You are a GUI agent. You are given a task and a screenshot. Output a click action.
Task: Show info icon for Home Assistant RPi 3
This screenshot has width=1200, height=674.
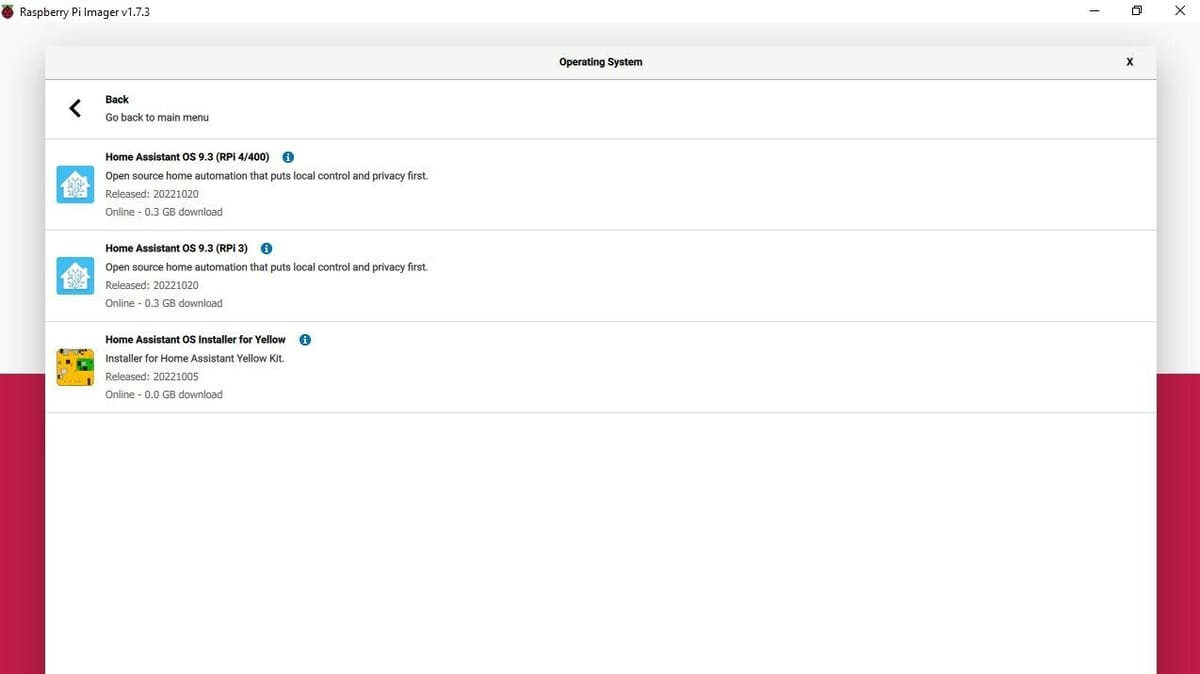point(266,248)
